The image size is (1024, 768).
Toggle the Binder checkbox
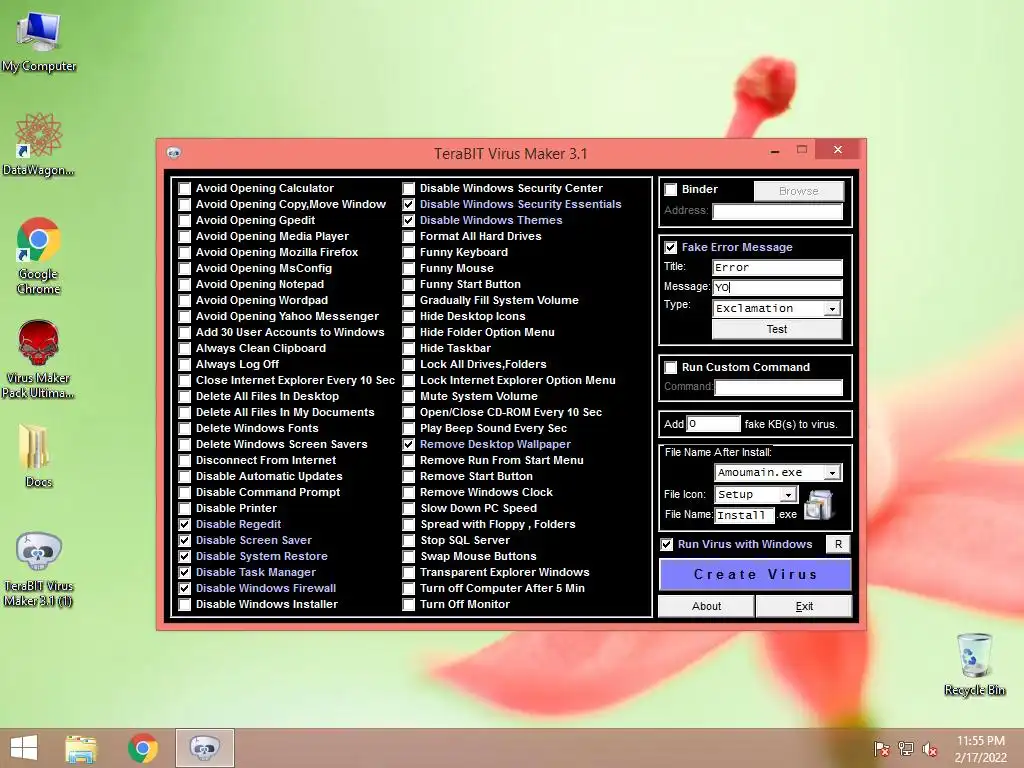pos(671,190)
